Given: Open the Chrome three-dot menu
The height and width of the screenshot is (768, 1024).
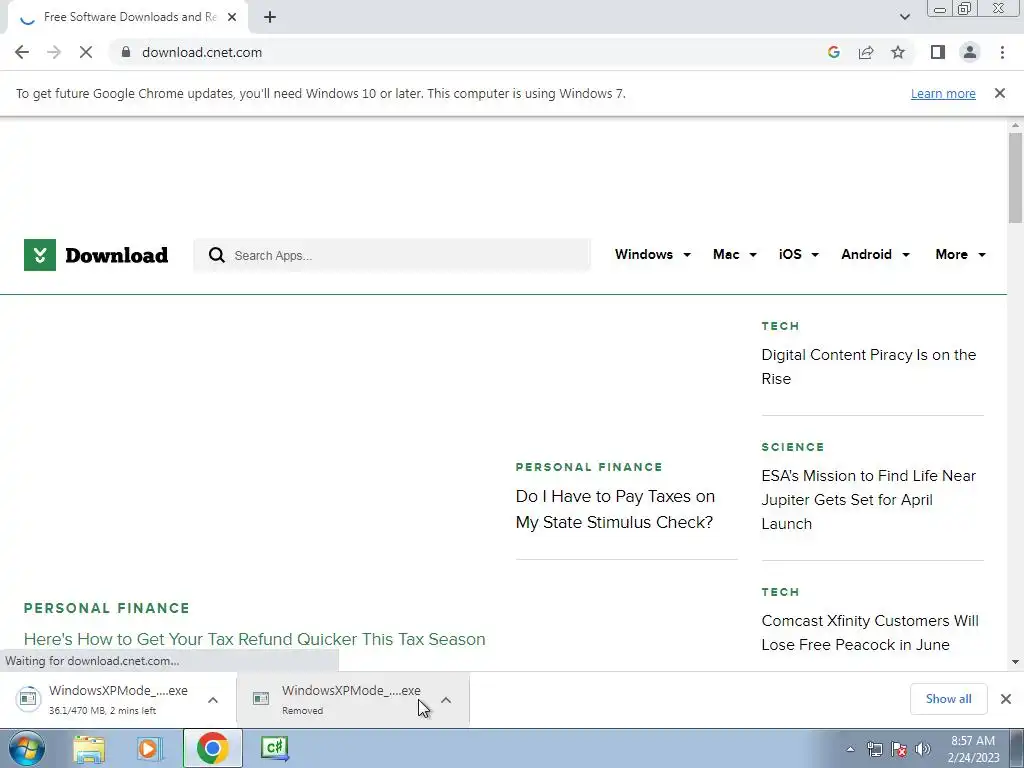Looking at the screenshot, I should pyautogui.click(x=1002, y=52).
